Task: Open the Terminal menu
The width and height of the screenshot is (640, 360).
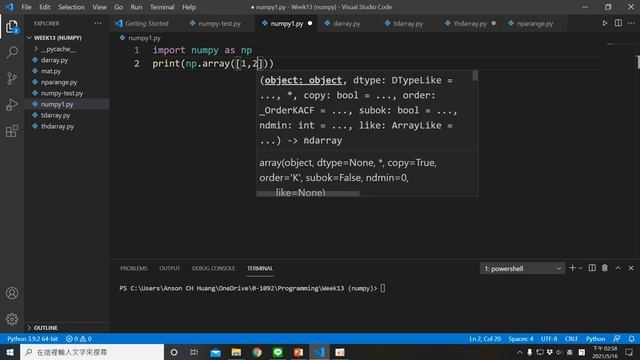Action: coord(162,7)
